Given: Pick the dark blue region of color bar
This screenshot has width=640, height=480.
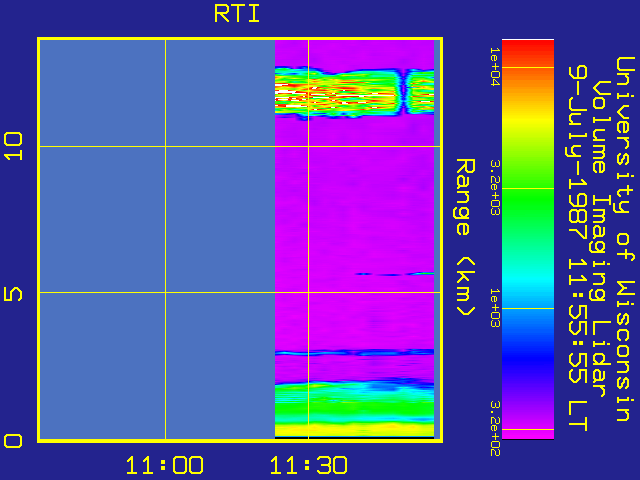Looking at the screenshot, I should [528, 359].
